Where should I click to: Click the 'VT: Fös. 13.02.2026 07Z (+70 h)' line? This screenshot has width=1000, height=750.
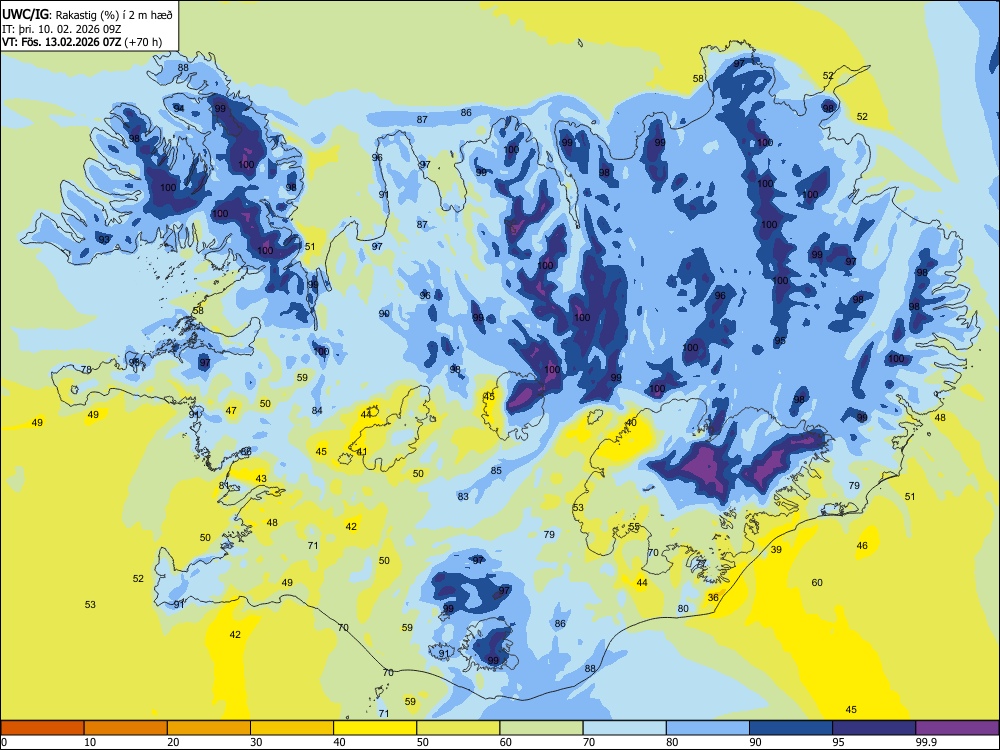click(82, 42)
